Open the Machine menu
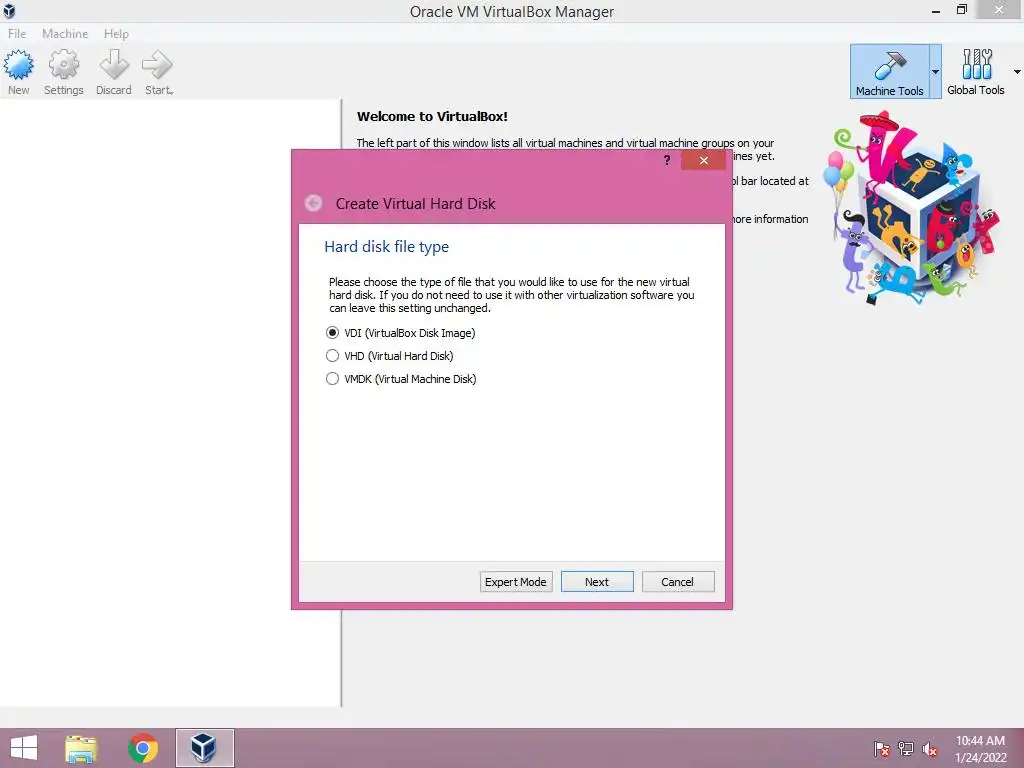This screenshot has height=768, width=1024. click(65, 33)
